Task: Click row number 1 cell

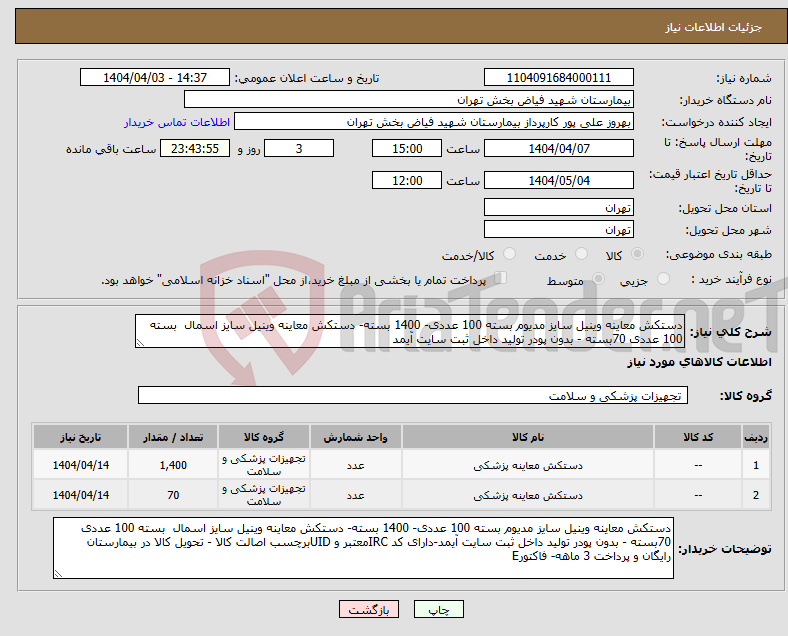Action: [x=755, y=465]
